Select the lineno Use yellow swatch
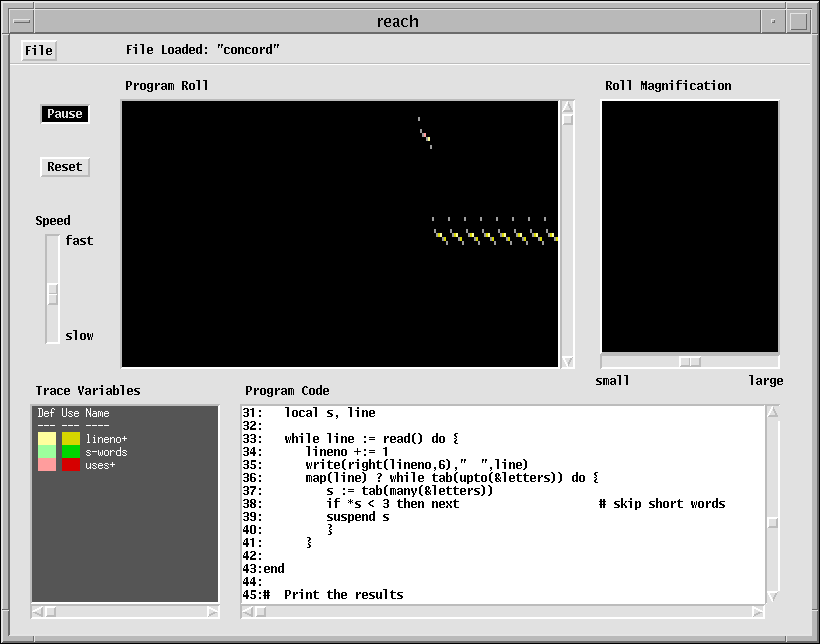Image resolution: width=820 pixels, height=644 pixels. pyautogui.click(x=71, y=439)
